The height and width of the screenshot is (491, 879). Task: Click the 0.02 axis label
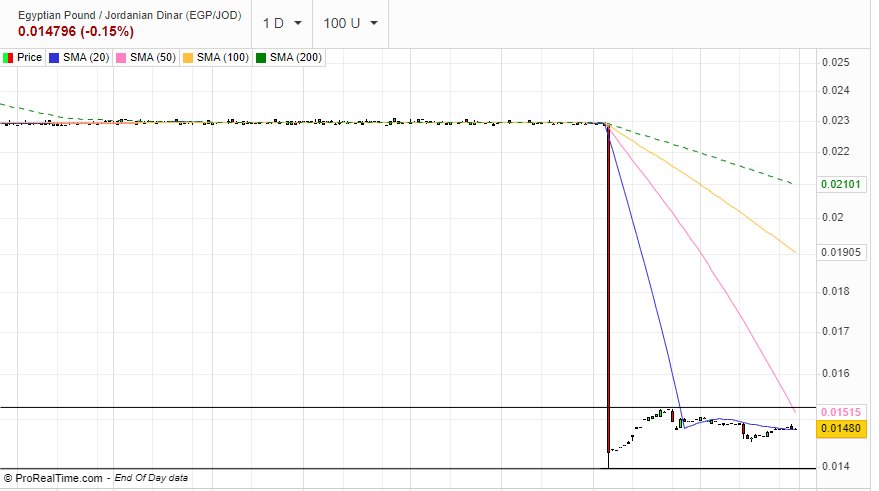coord(832,217)
